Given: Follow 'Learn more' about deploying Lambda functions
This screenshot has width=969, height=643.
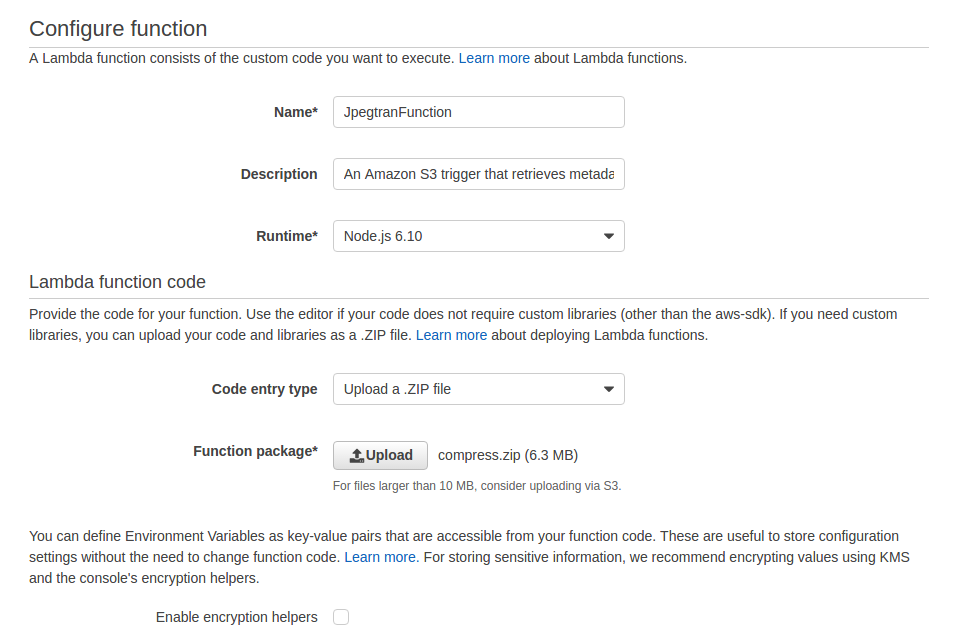Looking at the screenshot, I should (x=451, y=335).
